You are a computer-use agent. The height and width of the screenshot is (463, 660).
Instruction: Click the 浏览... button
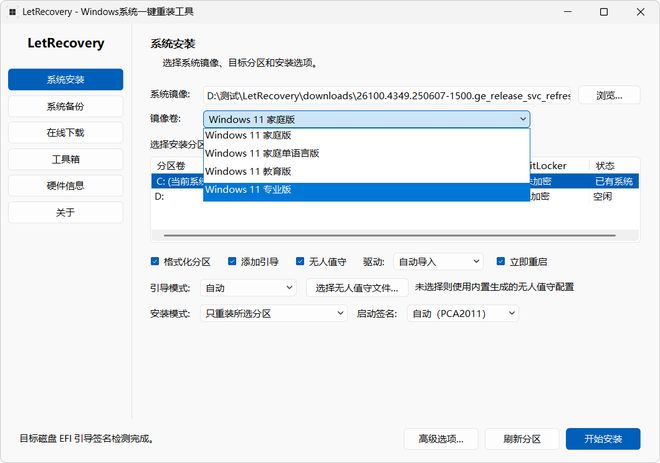[x=609, y=96]
